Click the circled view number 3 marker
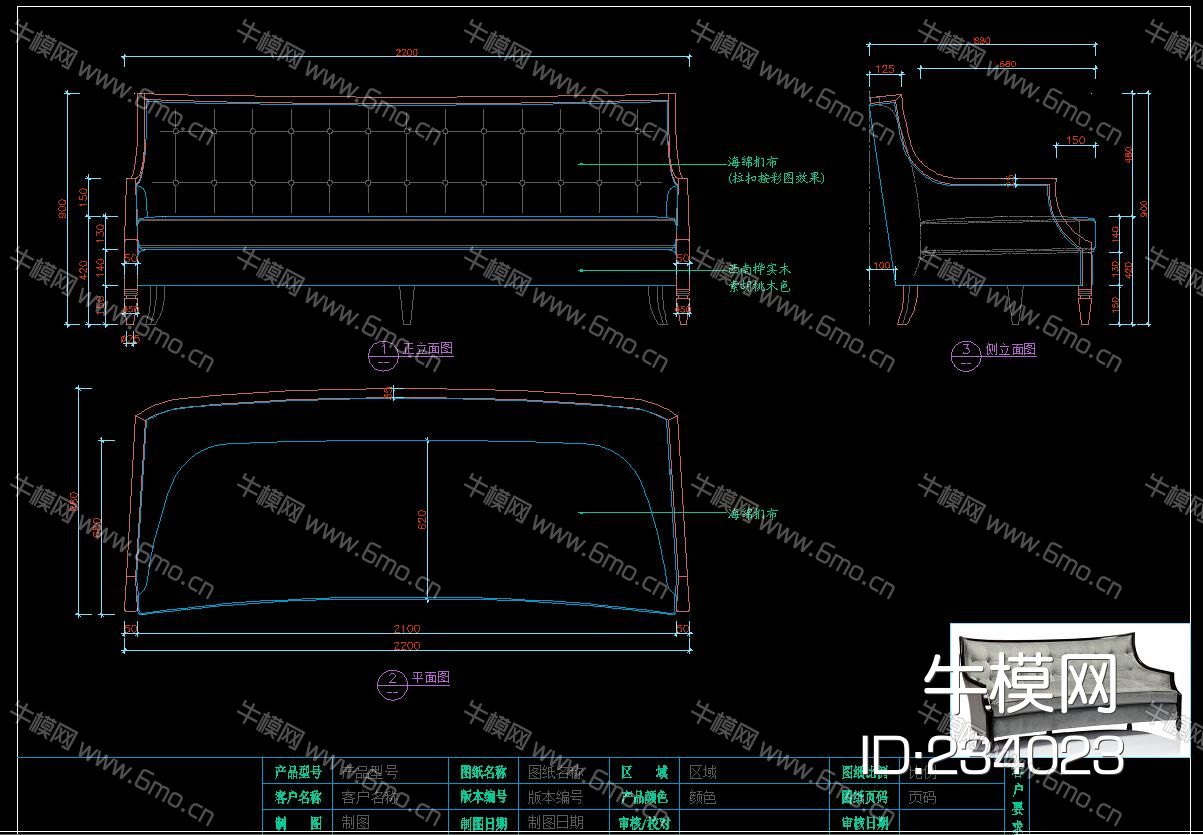The width and height of the screenshot is (1203, 835). click(966, 354)
